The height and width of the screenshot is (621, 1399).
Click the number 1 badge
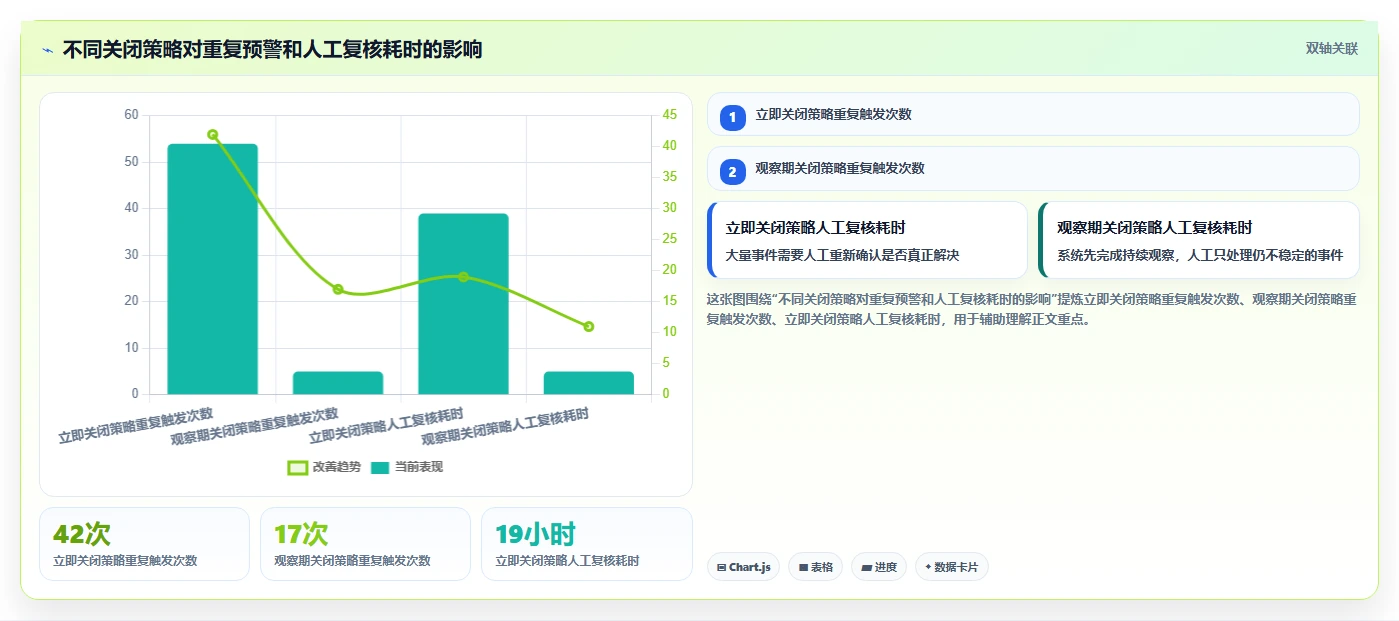click(732, 117)
